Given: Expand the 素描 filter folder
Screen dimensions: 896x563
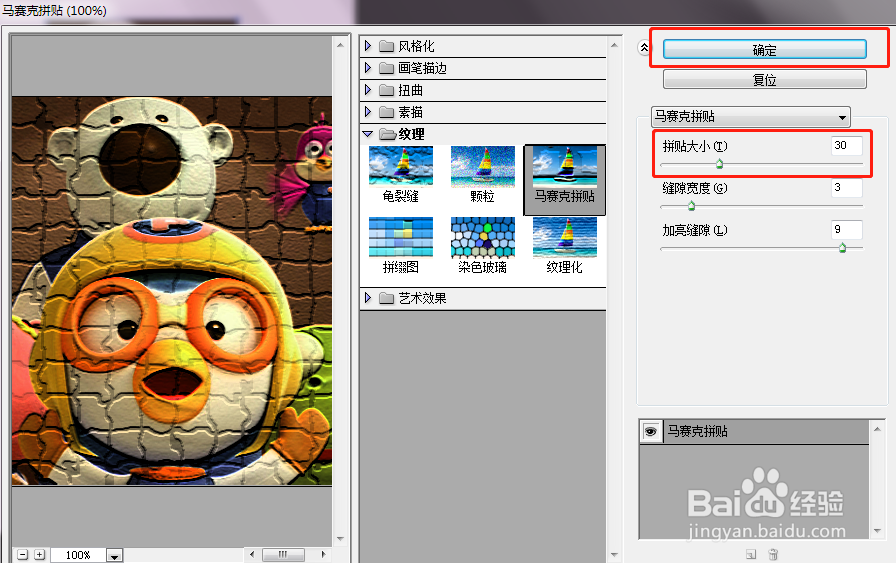Looking at the screenshot, I should [x=368, y=111].
